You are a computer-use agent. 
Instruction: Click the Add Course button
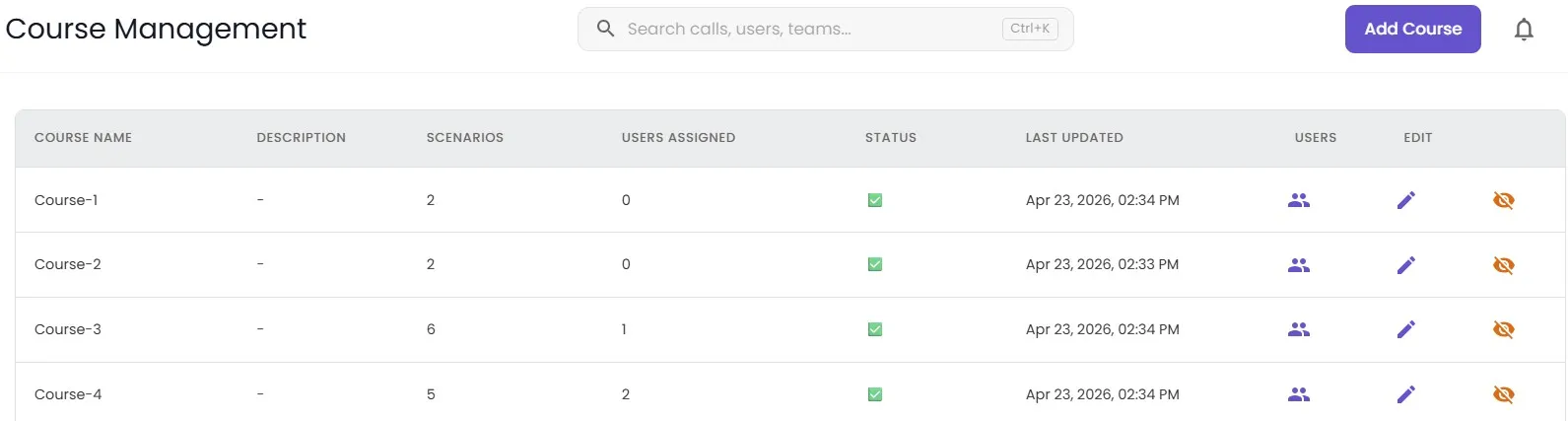(1412, 30)
